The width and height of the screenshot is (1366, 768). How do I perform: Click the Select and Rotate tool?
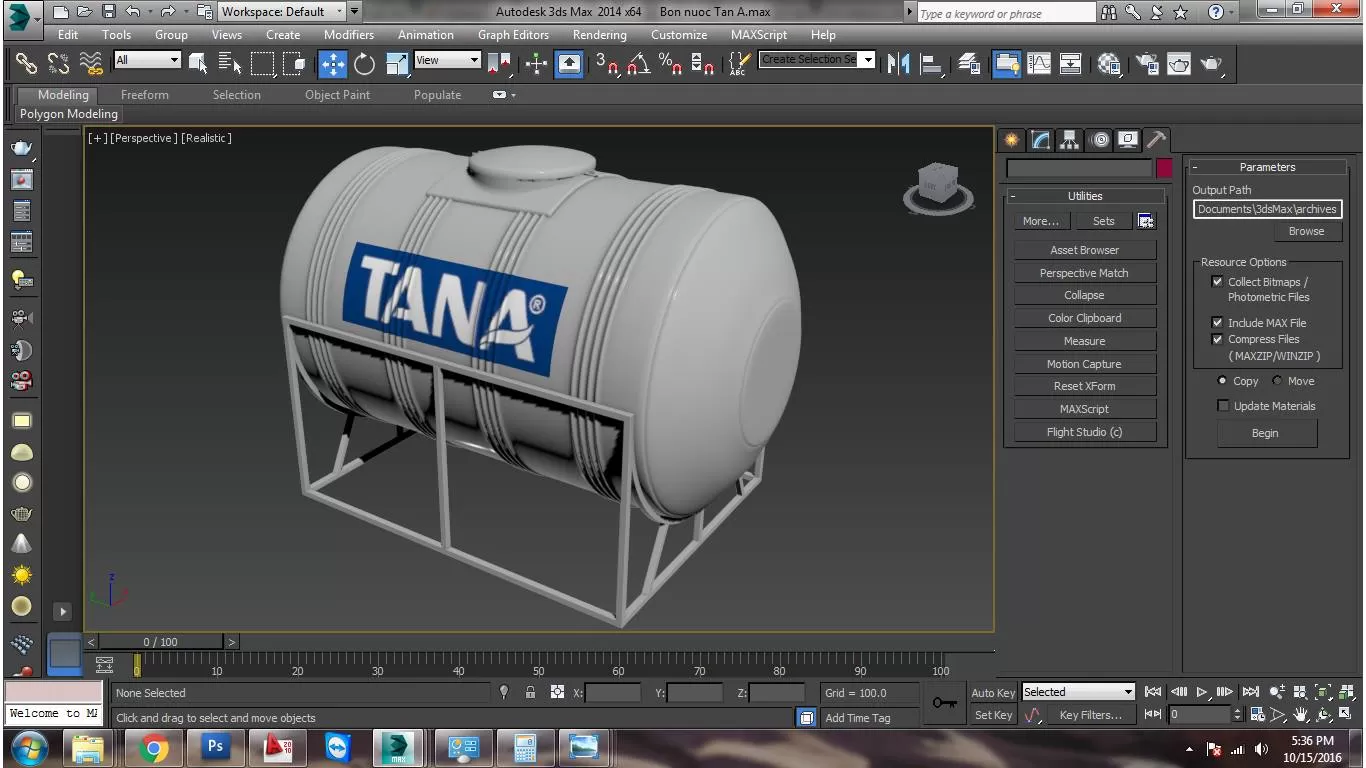pyautogui.click(x=364, y=64)
